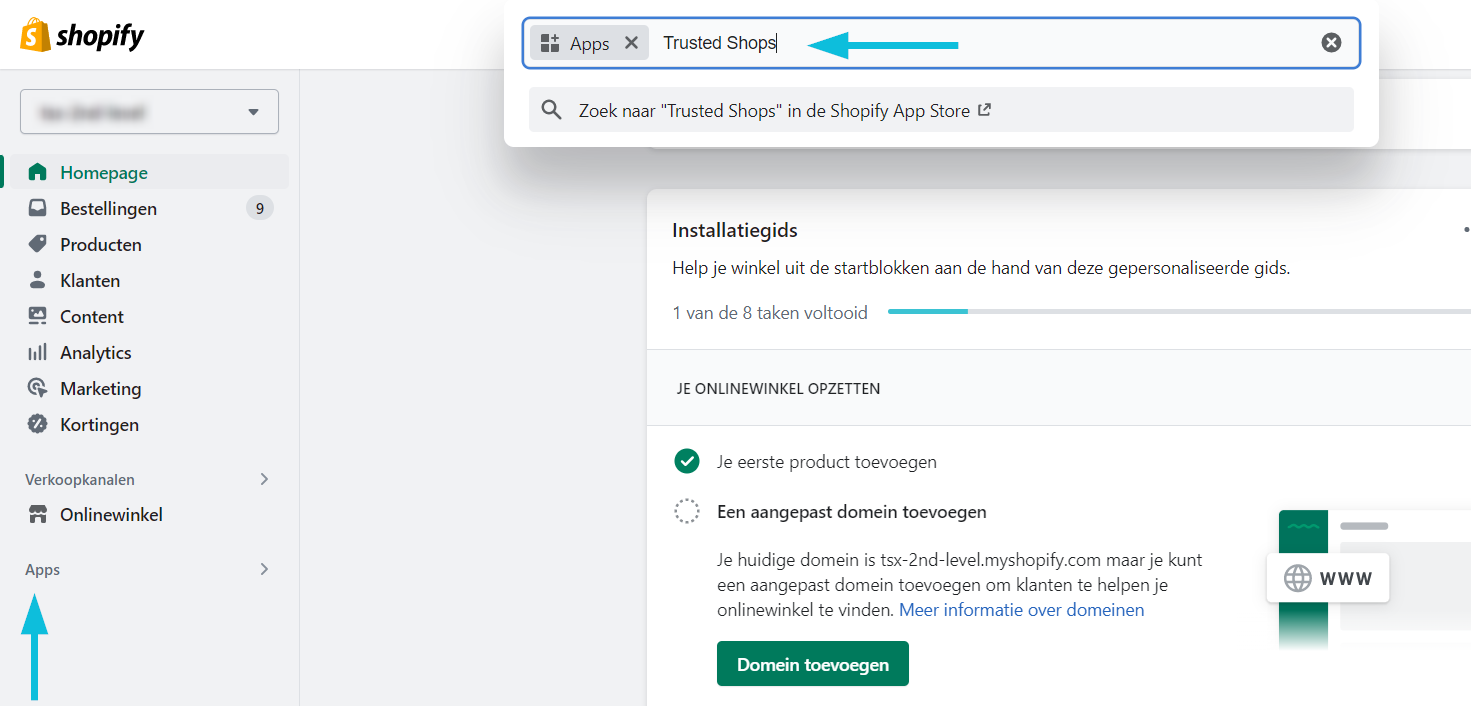Click the Verkoopkanalen section label
The width and height of the screenshot is (1471, 706).
pyautogui.click(x=80, y=480)
